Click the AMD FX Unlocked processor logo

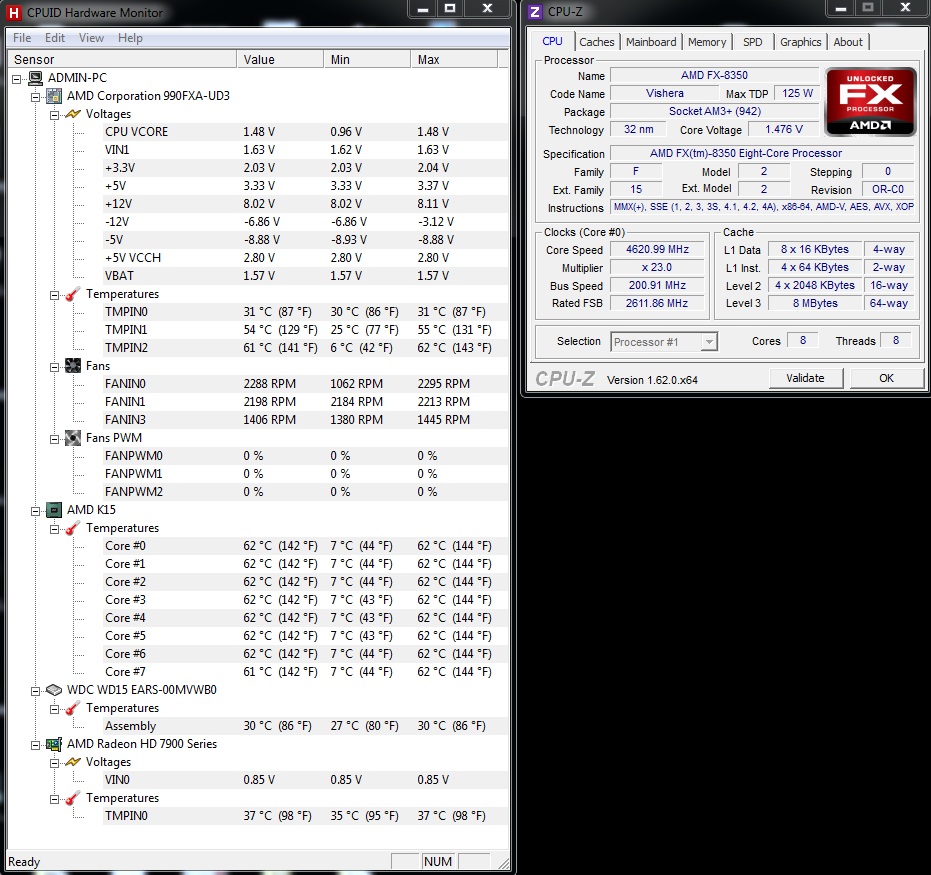[x=870, y=102]
